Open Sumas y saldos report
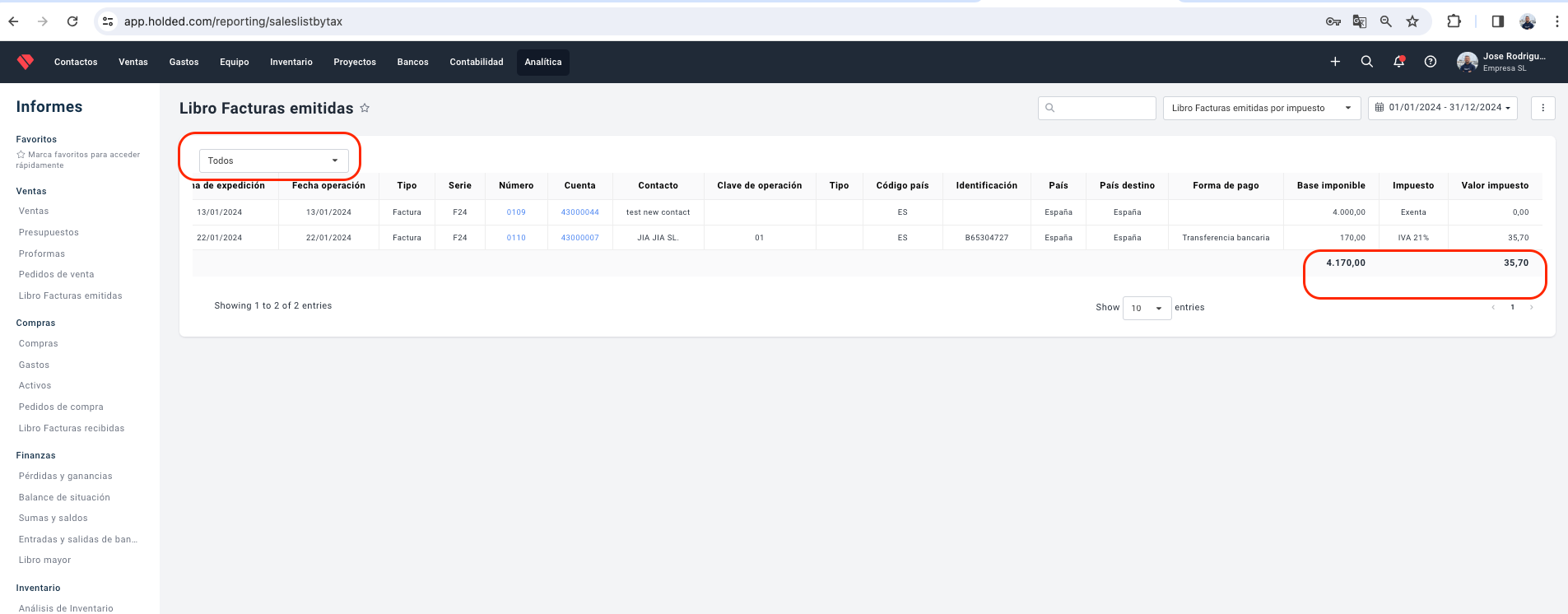Image resolution: width=1568 pixels, height=614 pixels. tap(54, 518)
